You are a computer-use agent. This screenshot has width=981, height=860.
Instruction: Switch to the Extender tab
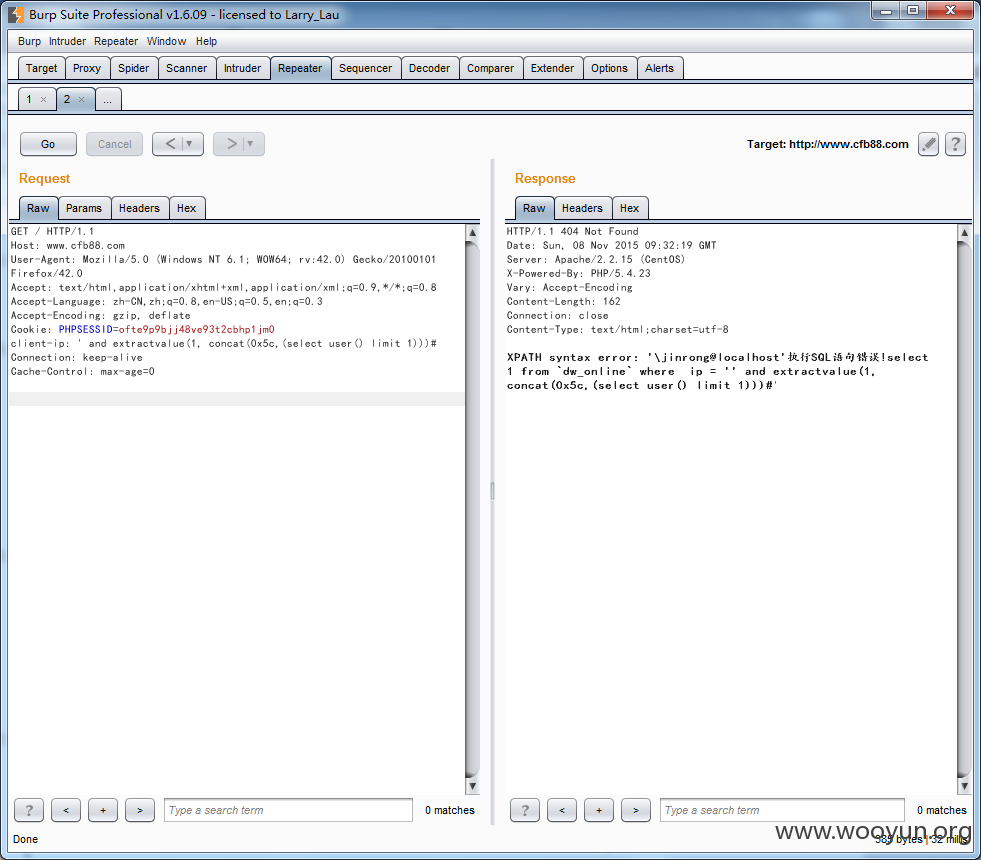pos(552,68)
